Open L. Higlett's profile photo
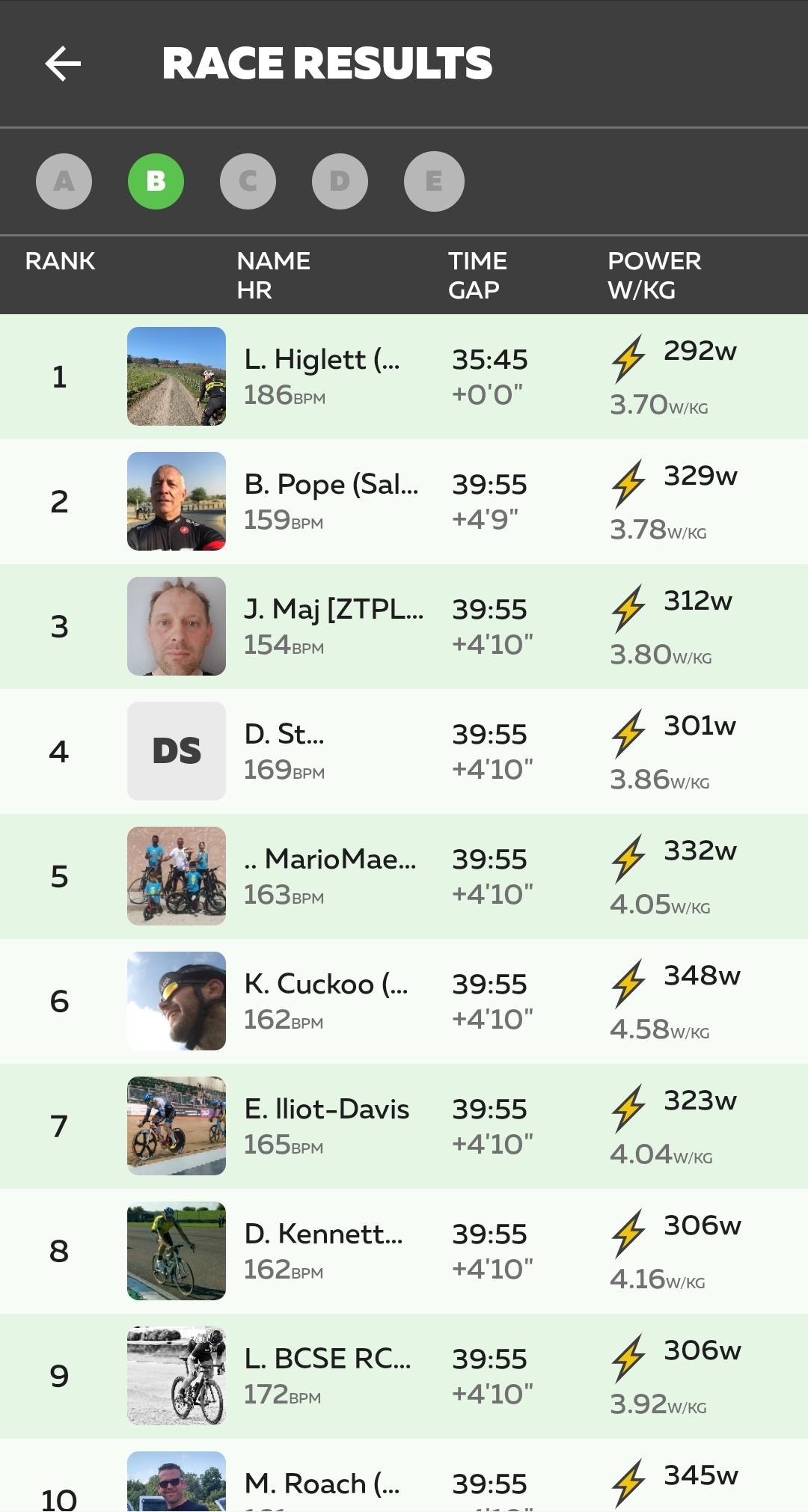The width and height of the screenshot is (808, 1512). click(177, 376)
